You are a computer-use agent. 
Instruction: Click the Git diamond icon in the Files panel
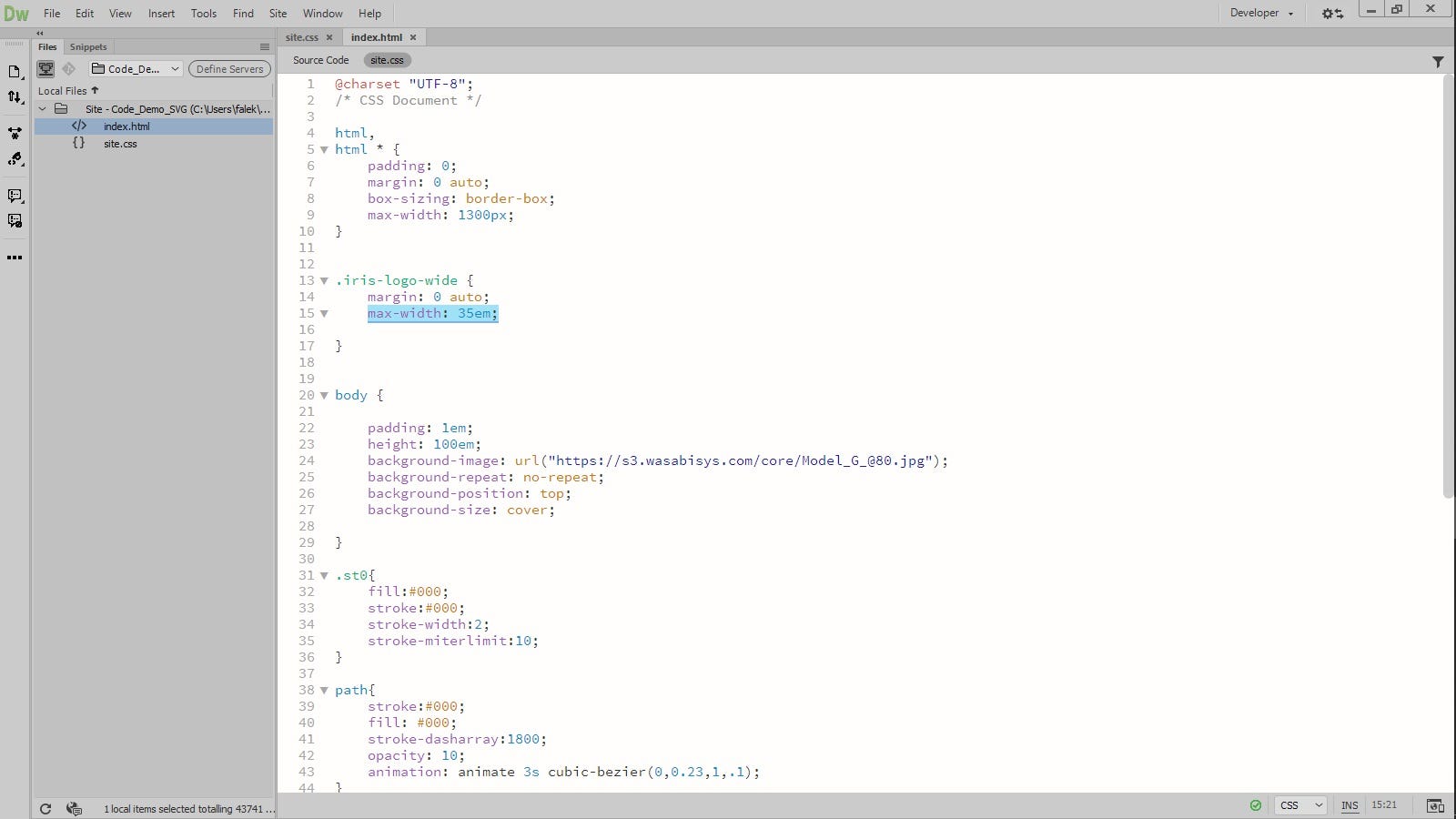(x=69, y=69)
